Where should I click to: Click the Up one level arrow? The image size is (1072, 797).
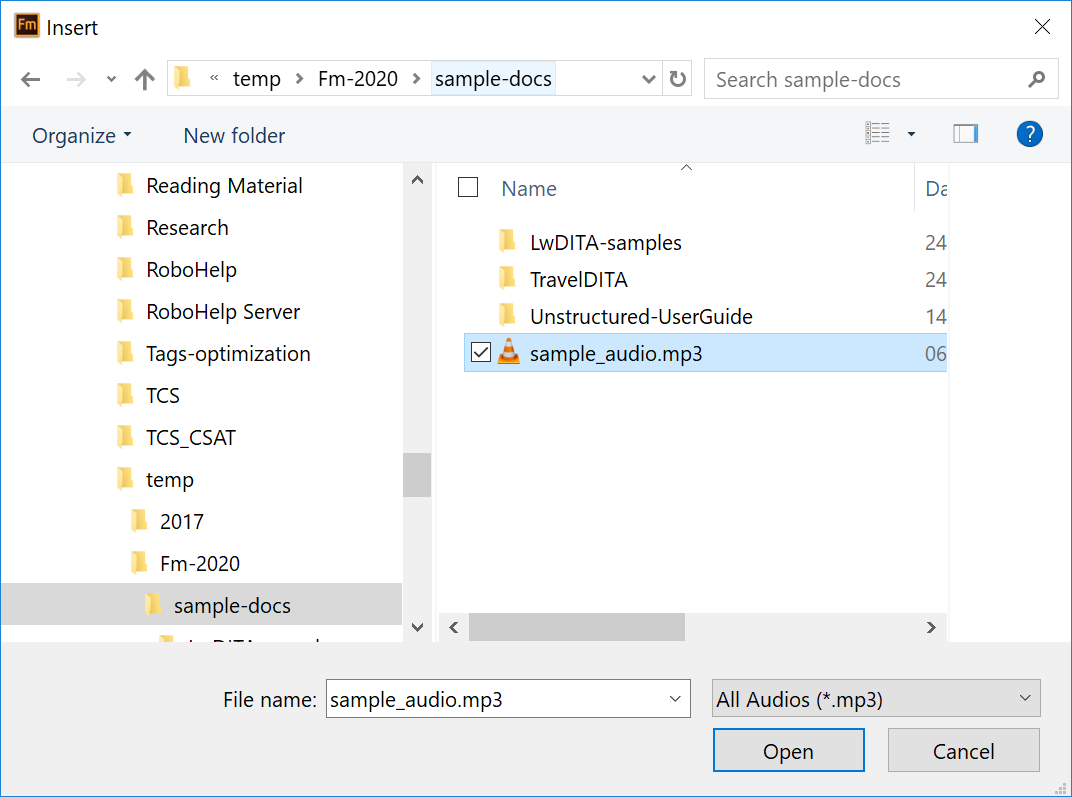tap(145, 80)
